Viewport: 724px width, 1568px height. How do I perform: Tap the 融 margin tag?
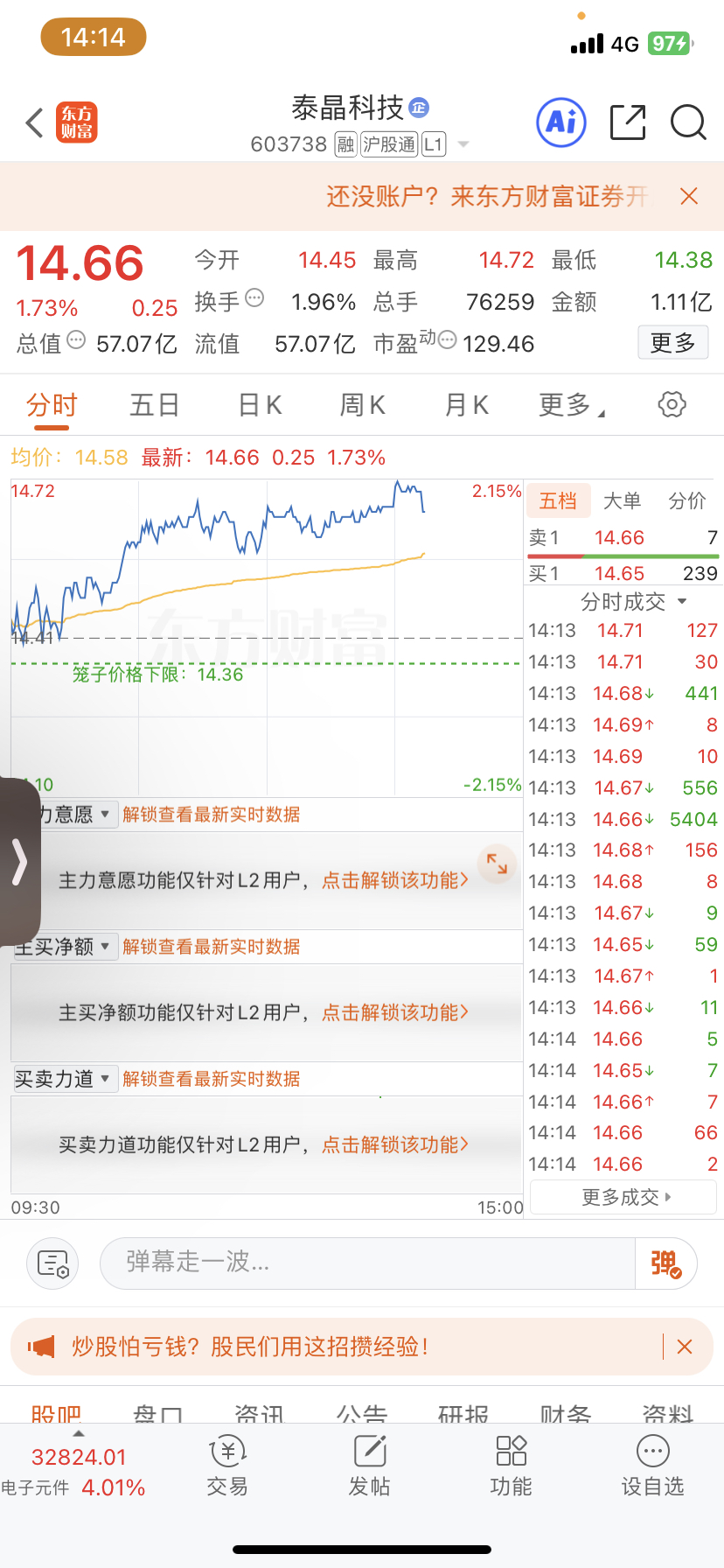coord(345,144)
